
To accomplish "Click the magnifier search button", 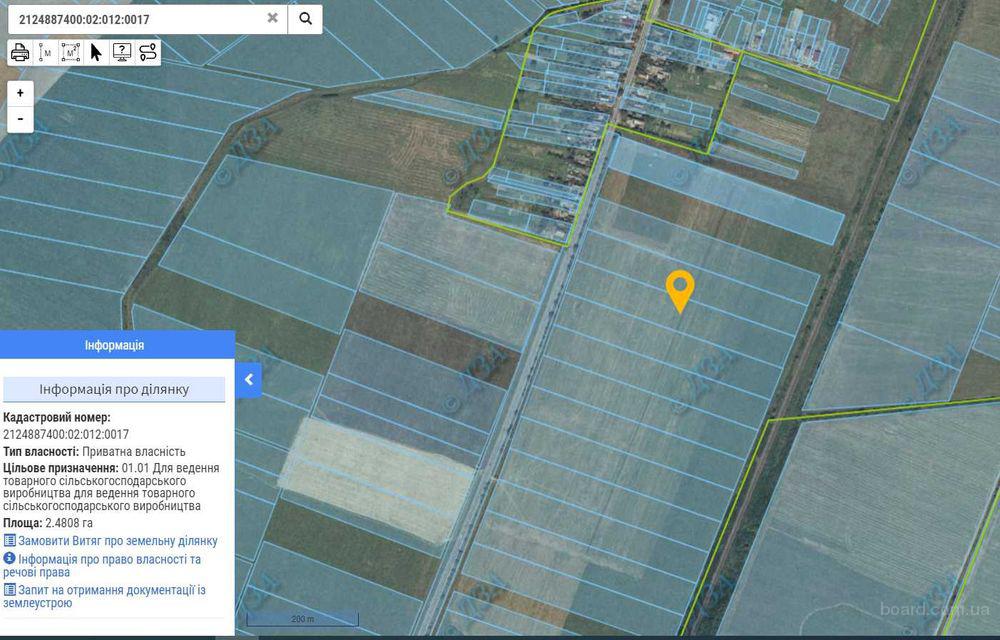I will [305, 18].
